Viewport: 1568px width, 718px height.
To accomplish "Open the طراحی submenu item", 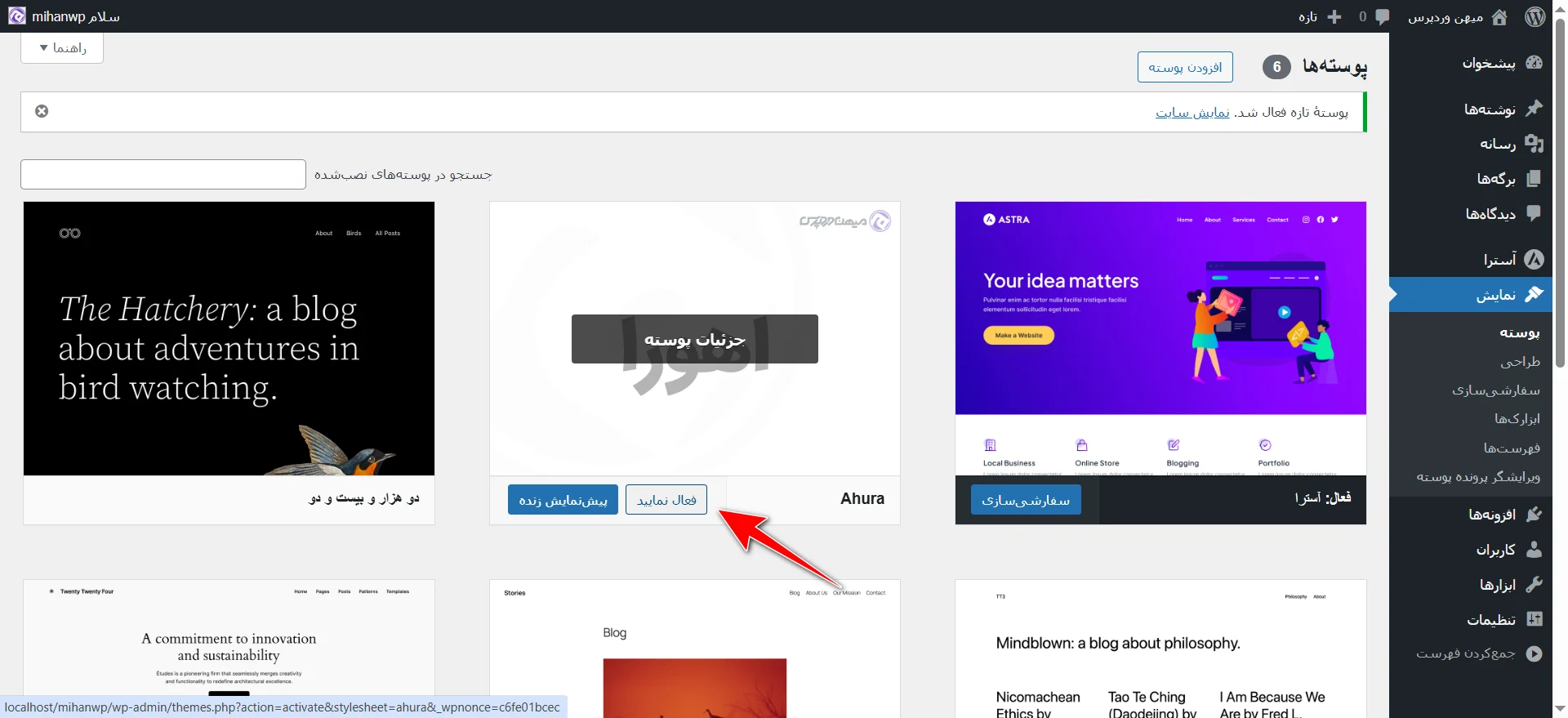I will pos(1520,361).
